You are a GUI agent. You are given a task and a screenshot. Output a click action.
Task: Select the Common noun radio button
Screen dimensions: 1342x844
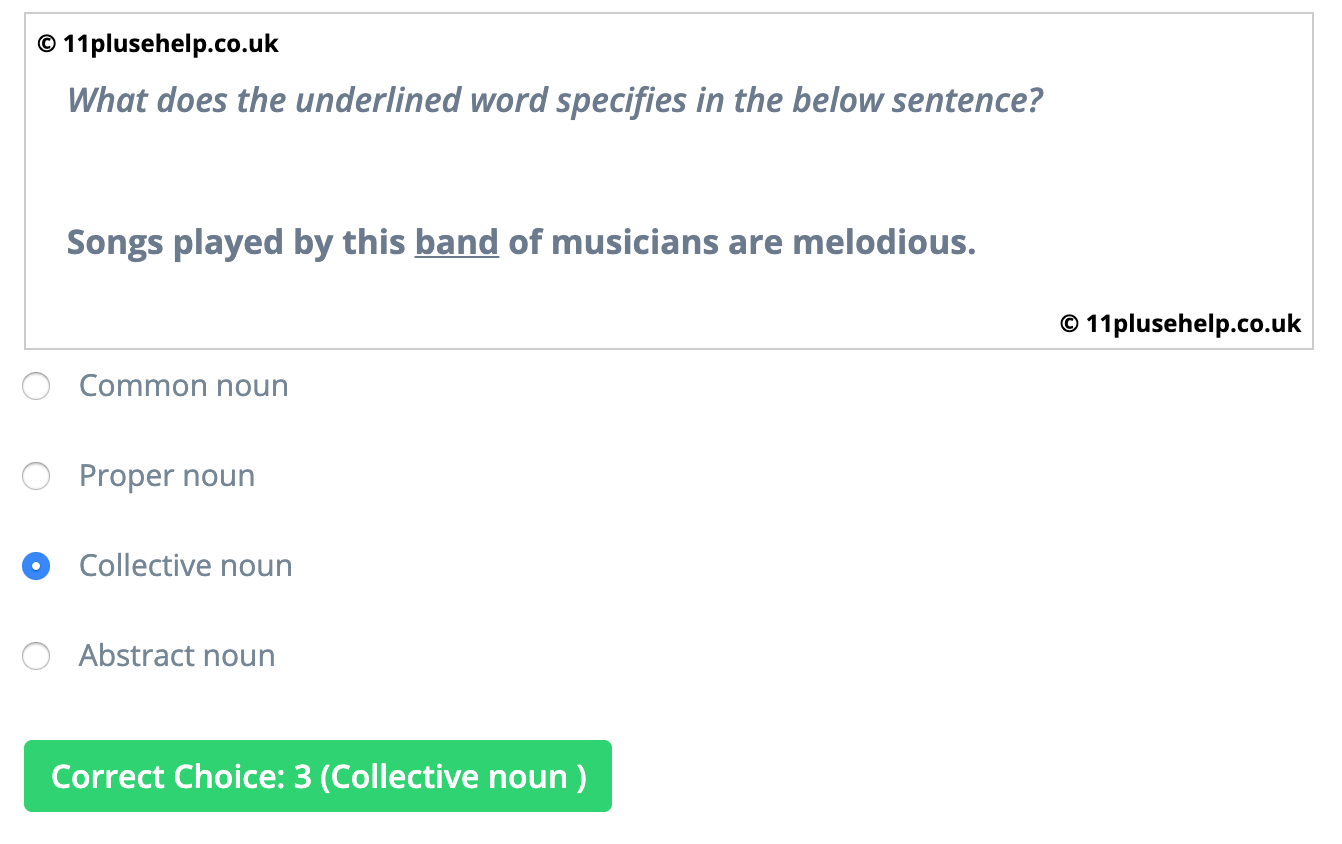pos(36,386)
